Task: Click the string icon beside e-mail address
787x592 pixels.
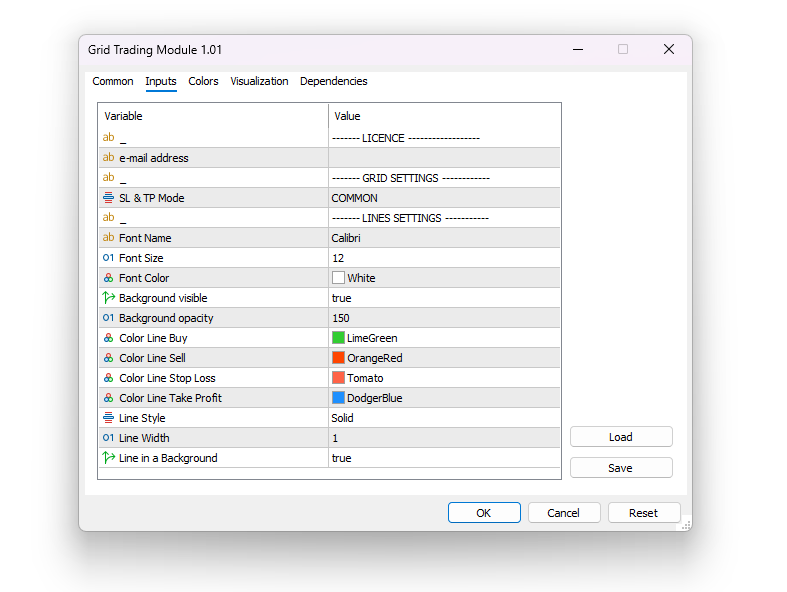Action: point(108,158)
